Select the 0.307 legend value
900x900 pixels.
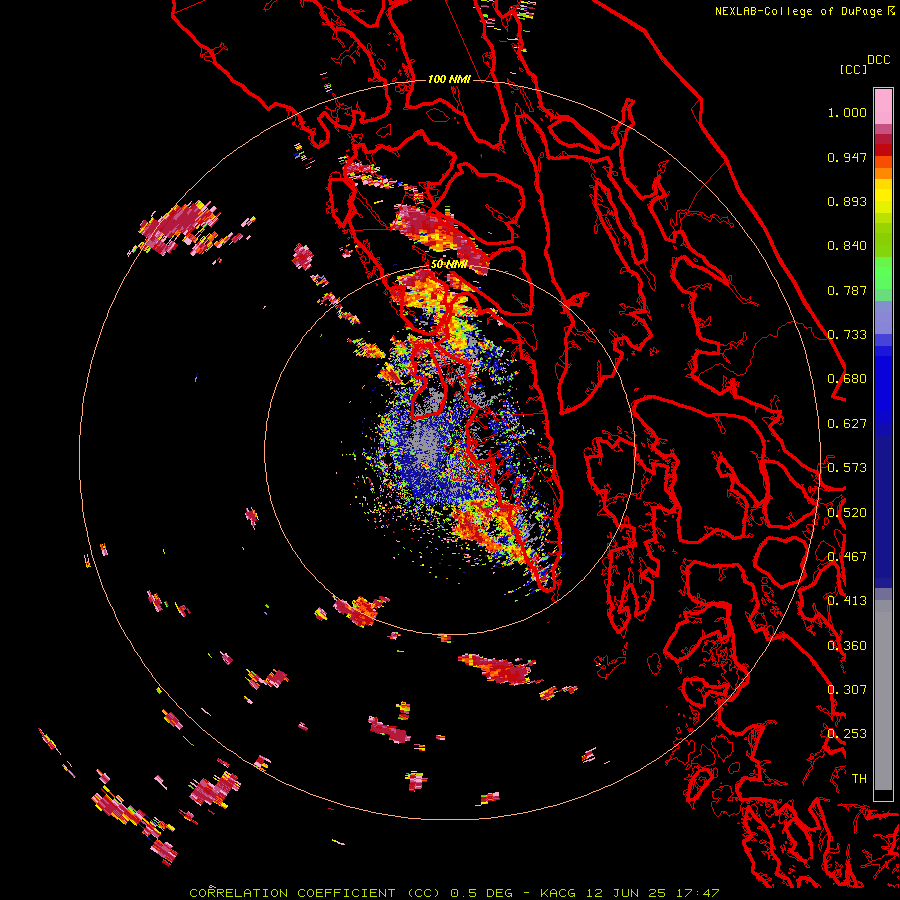(847, 690)
